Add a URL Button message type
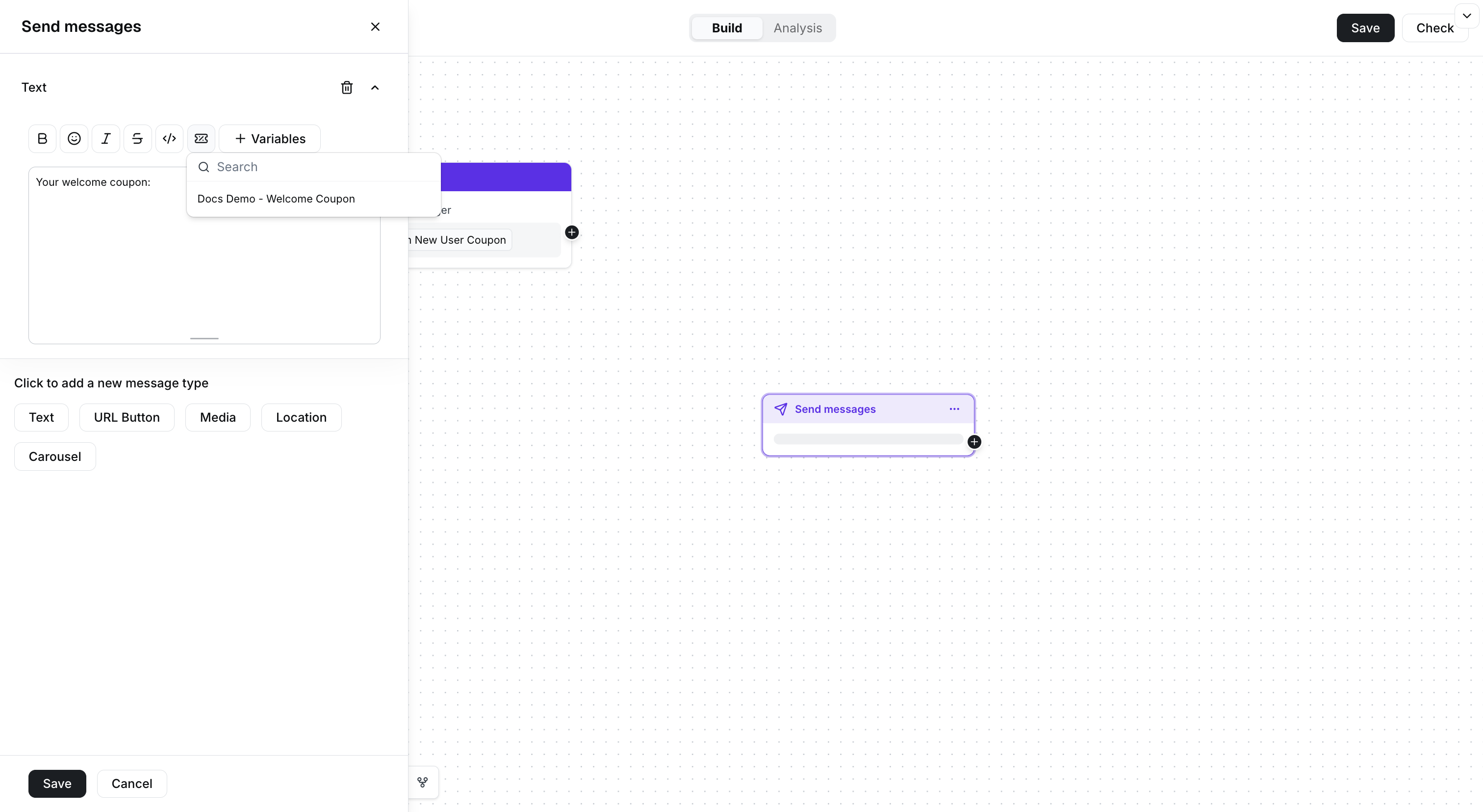This screenshot has width=1483, height=812. 127,417
